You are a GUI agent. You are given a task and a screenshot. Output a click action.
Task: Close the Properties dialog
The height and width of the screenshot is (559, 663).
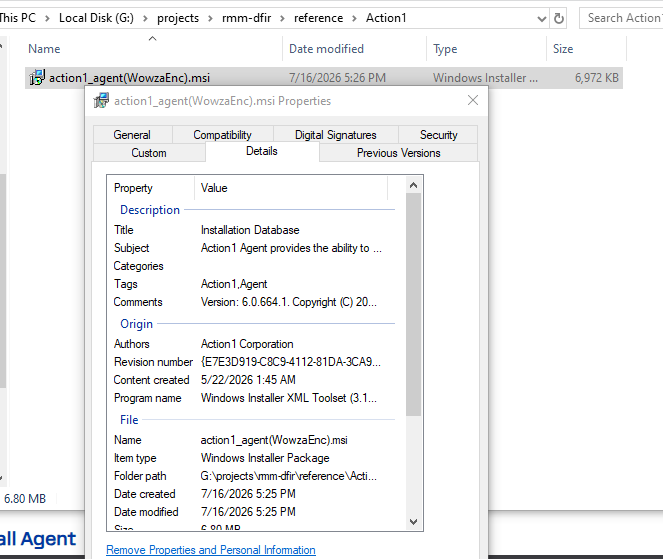pyautogui.click(x=473, y=100)
